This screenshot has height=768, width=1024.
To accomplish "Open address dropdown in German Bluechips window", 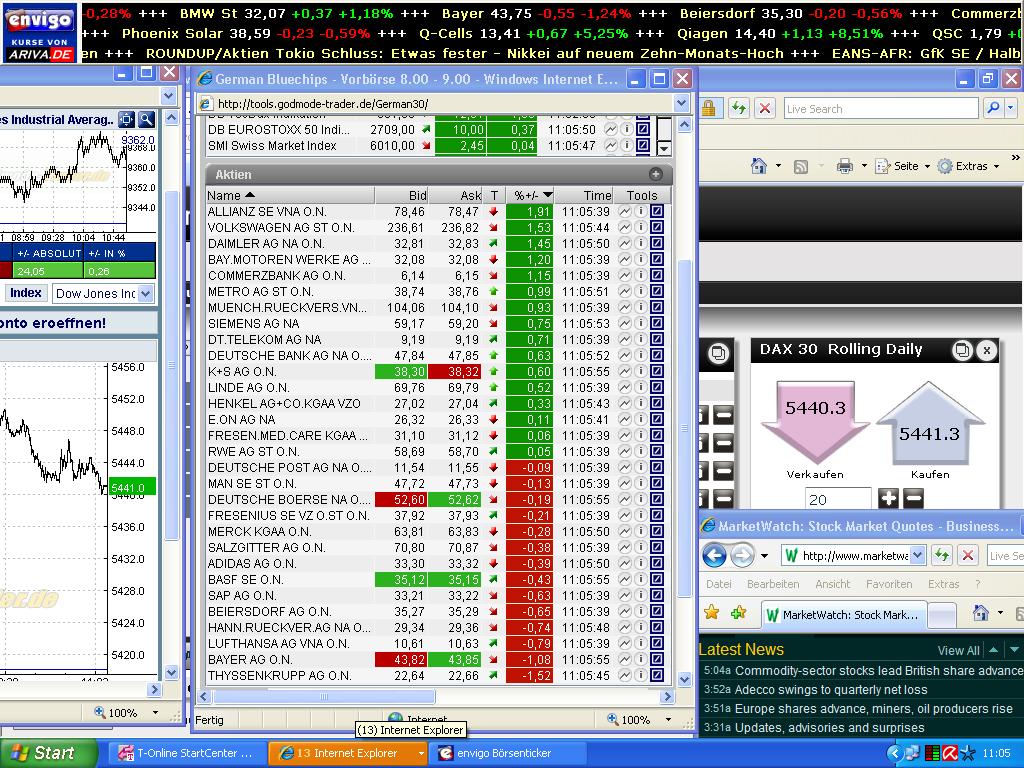I will tap(681, 103).
